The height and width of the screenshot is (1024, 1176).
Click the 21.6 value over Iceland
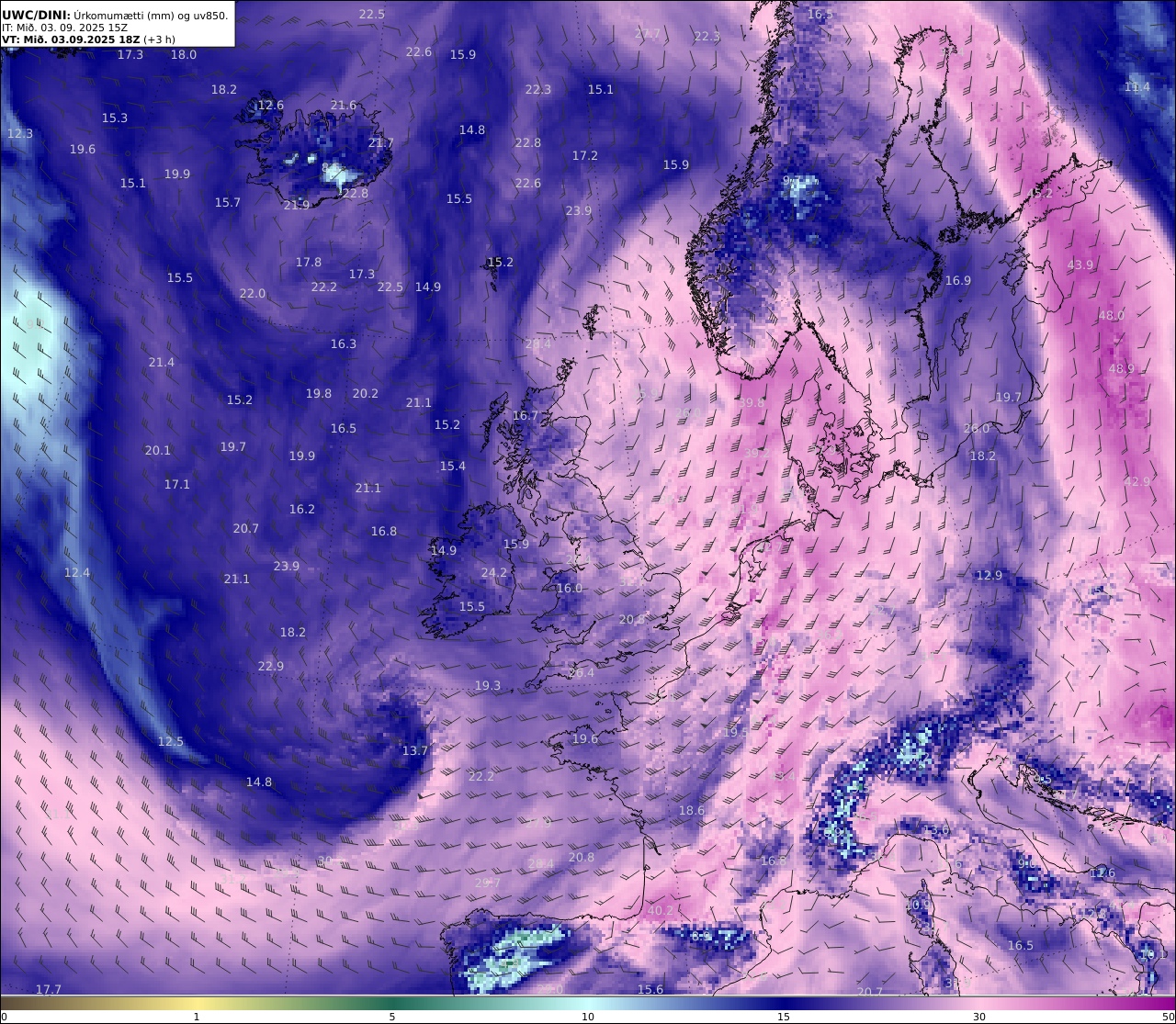(x=344, y=105)
